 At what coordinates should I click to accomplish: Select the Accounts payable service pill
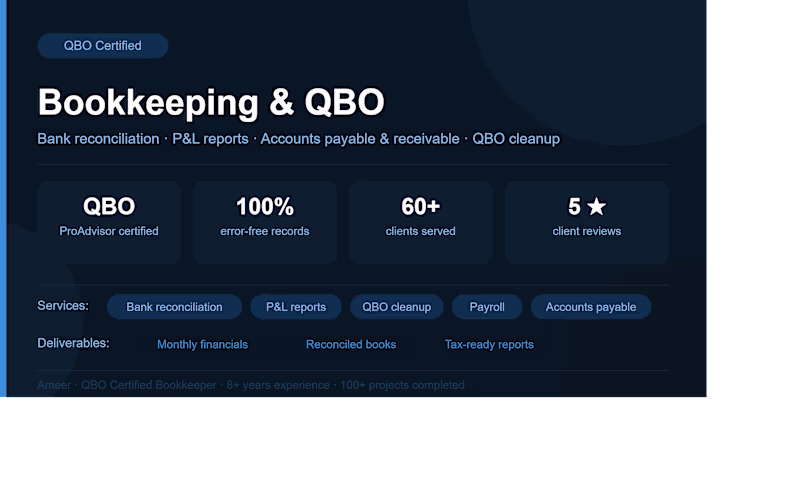591,307
